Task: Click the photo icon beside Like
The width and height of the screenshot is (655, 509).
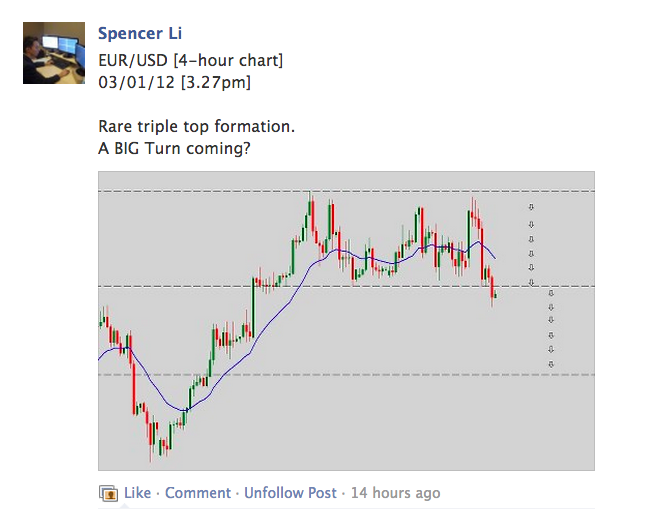Action: tap(109, 493)
